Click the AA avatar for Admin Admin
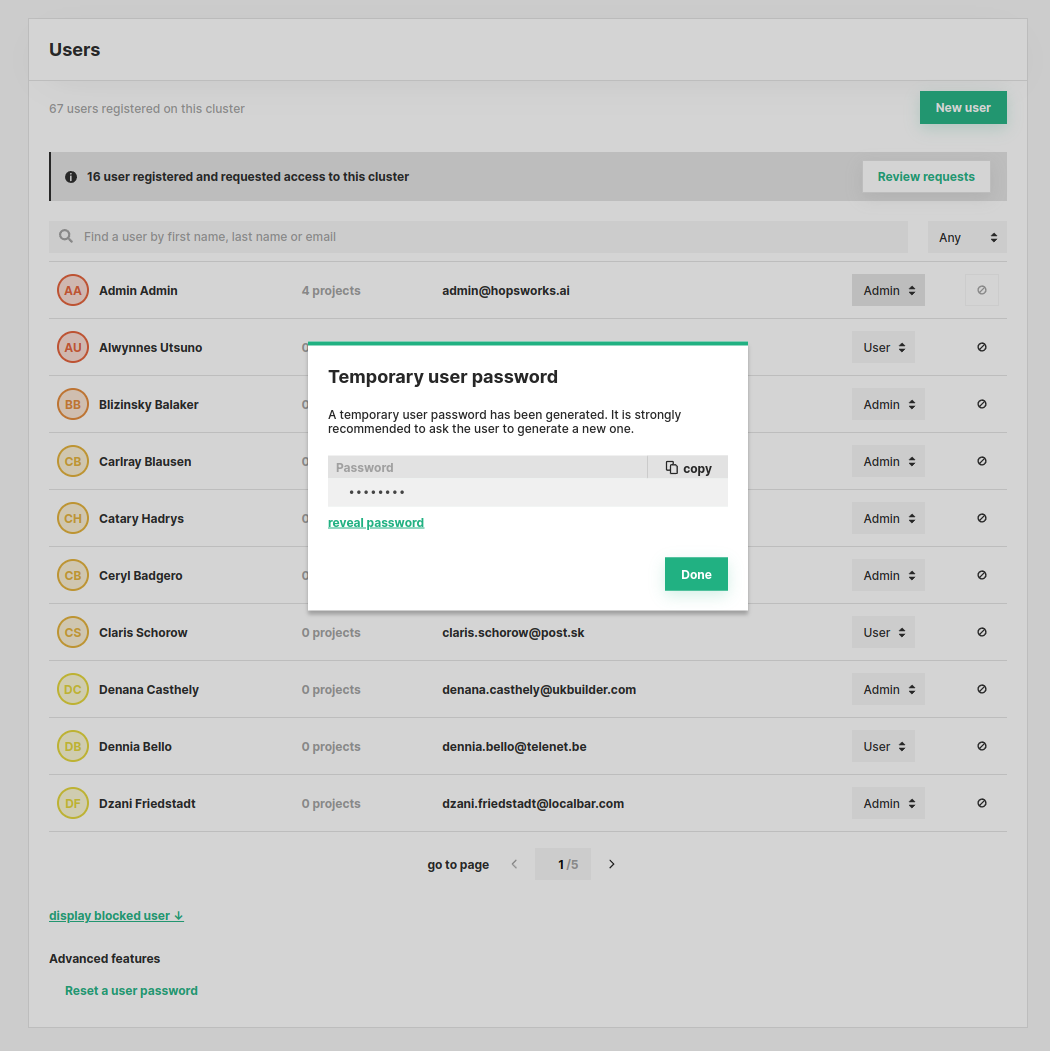The width and height of the screenshot is (1050, 1051). pyautogui.click(x=73, y=291)
